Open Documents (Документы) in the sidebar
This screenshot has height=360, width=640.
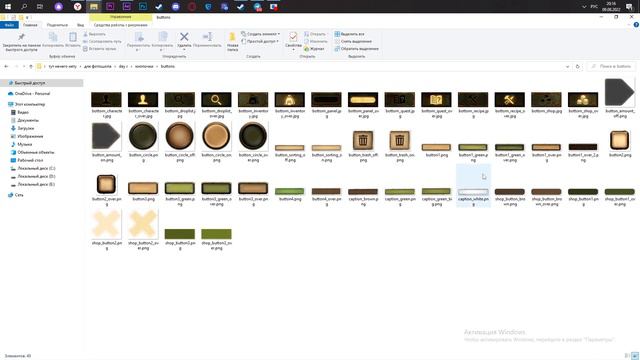(x=28, y=120)
